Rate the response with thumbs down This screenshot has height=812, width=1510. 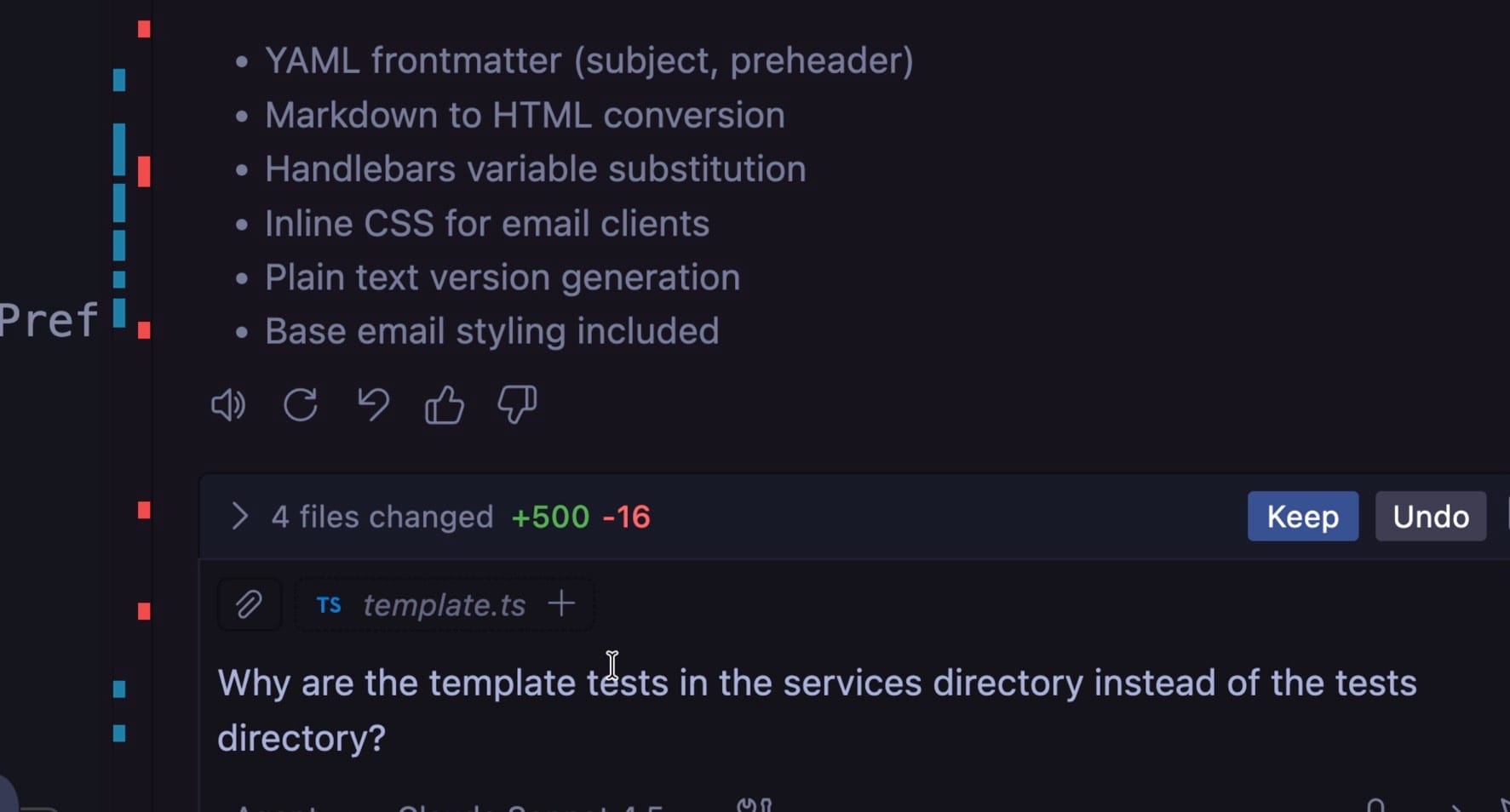(x=515, y=406)
